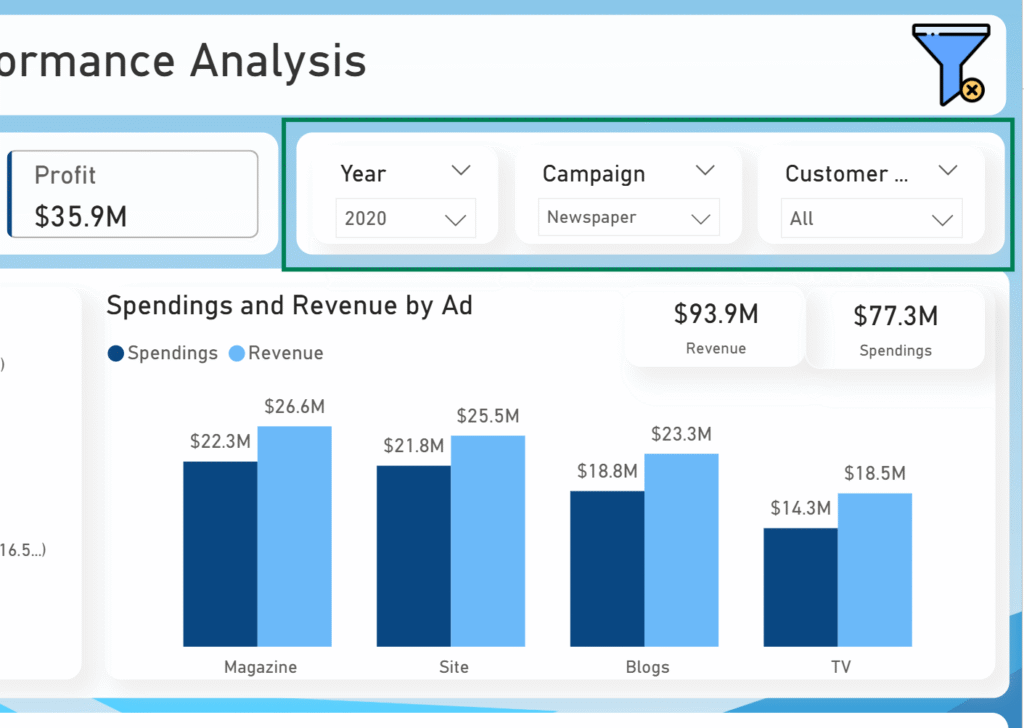Screen dimensions: 1024x728
Task: Open the 2020 year dropdown
Action: click(x=406, y=218)
